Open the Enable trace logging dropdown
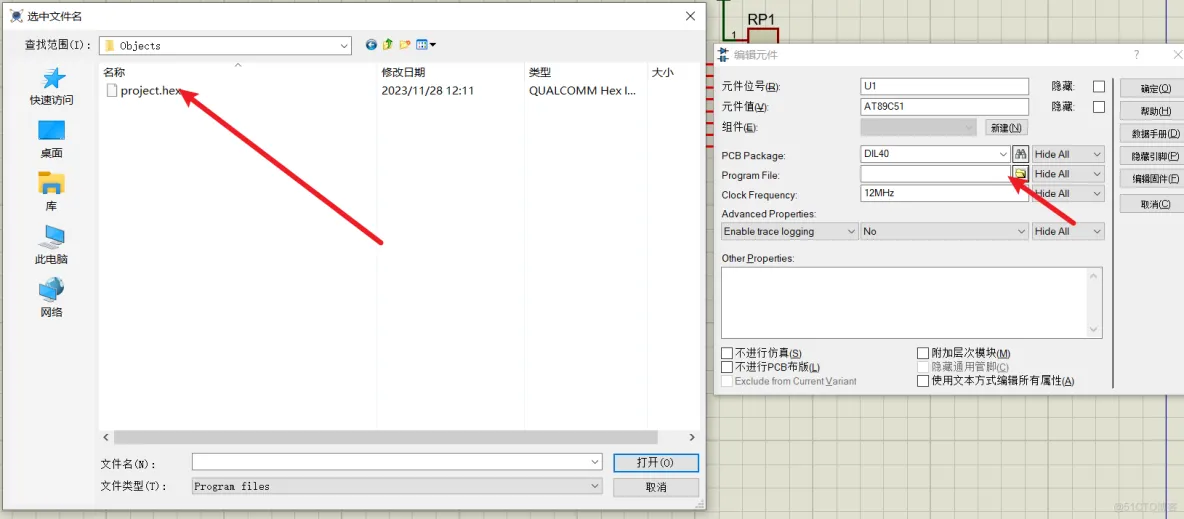 (x=790, y=231)
